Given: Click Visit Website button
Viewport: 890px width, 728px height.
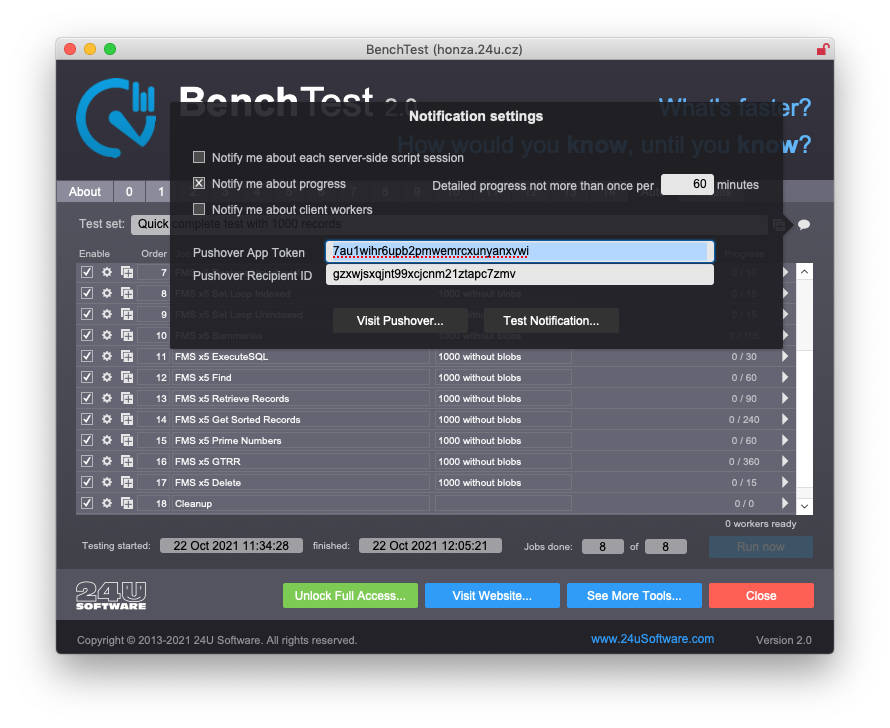Looking at the screenshot, I should coord(492,596).
